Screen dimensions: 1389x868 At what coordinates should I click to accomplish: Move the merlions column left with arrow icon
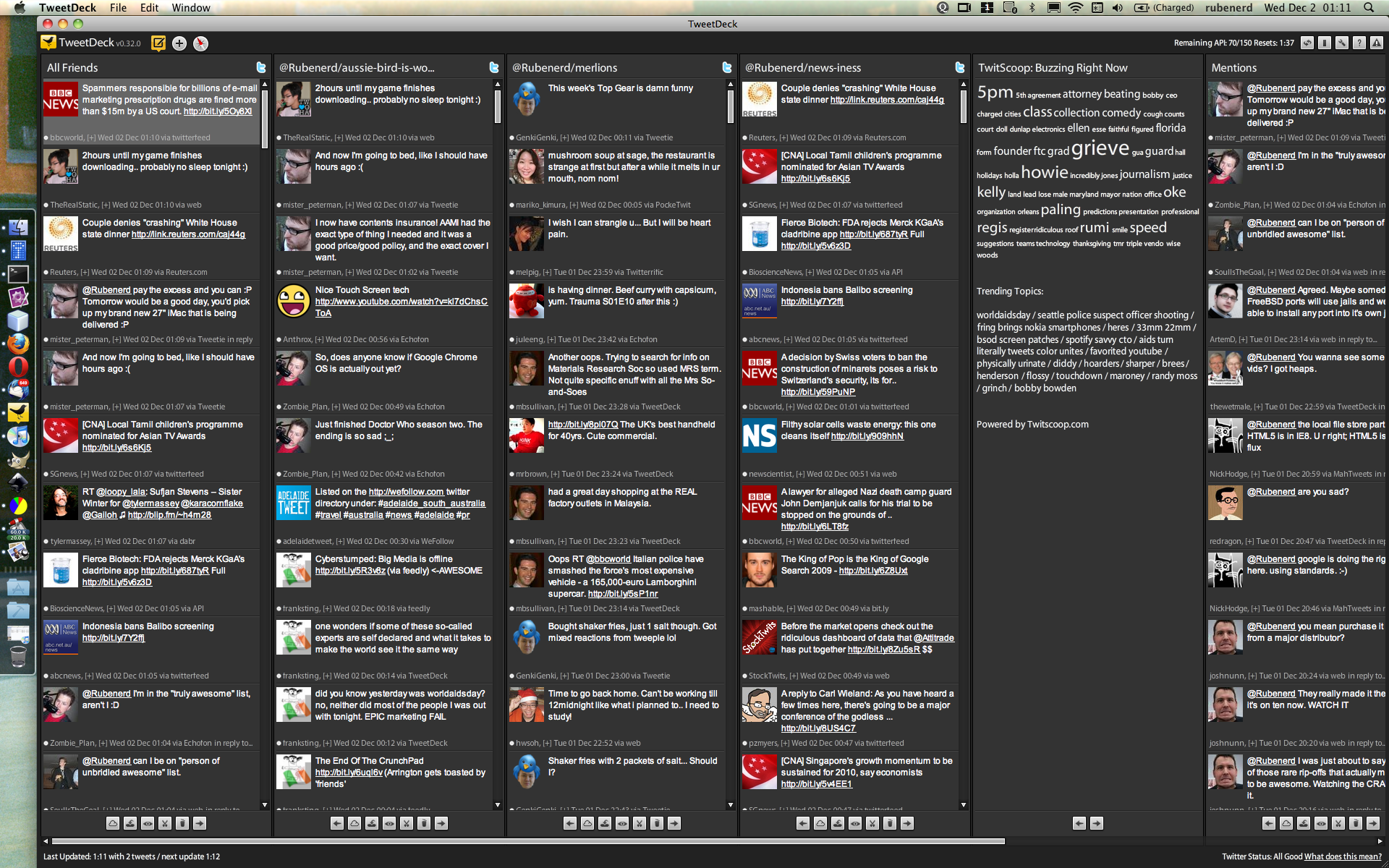pyautogui.click(x=569, y=823)
